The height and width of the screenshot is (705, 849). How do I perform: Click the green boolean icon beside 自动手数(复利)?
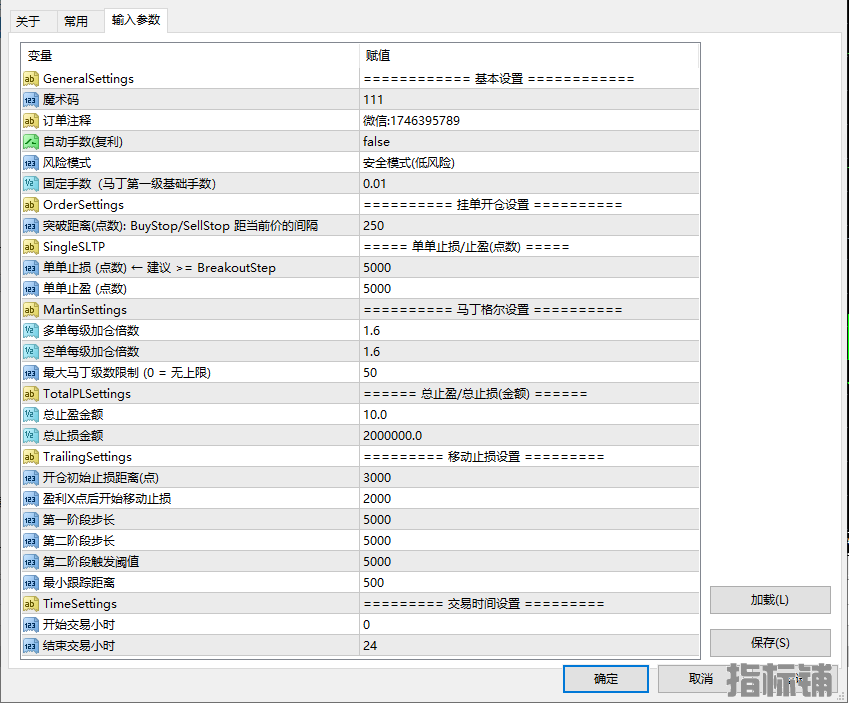[30, 141]
